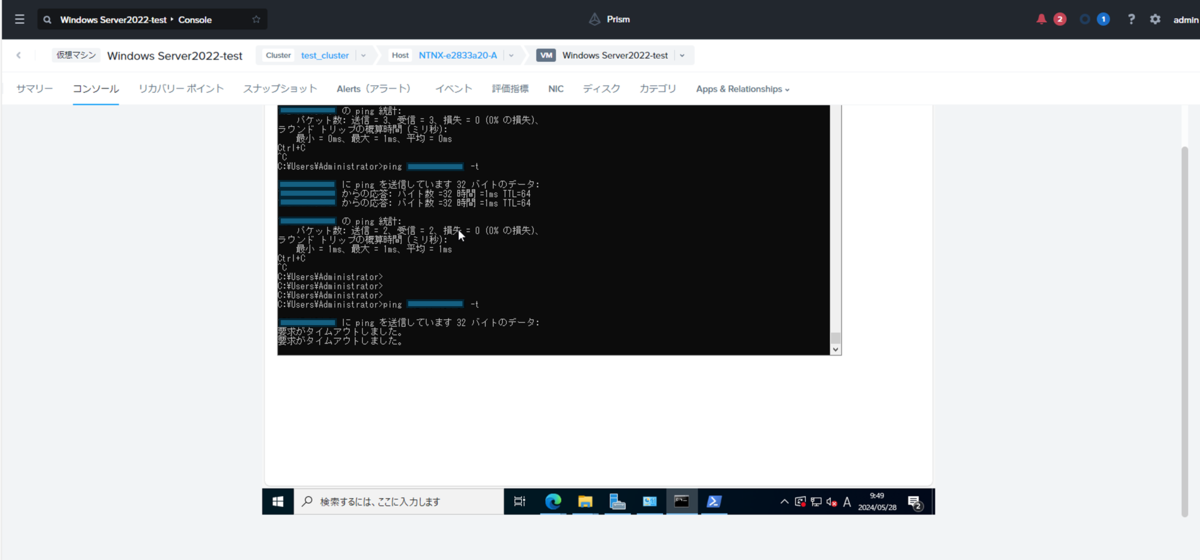1200x560 pixels.
Task: Open File Explorer from the VM taskbar
Action: 585,502
